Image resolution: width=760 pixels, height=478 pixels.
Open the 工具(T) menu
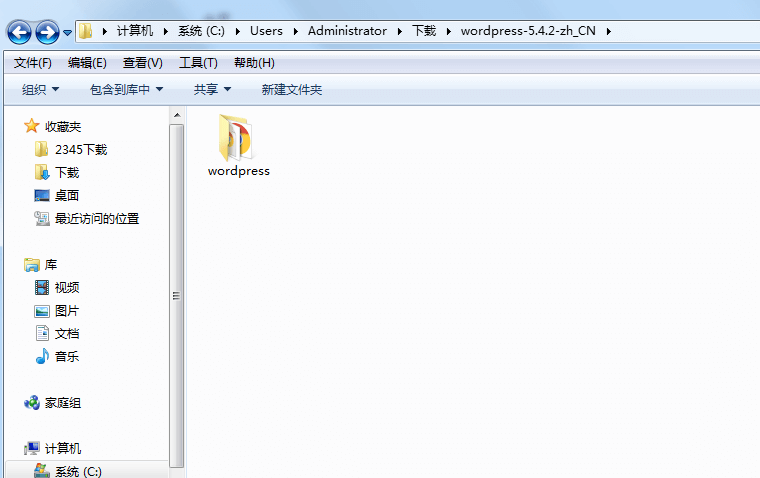coord(198,63)
